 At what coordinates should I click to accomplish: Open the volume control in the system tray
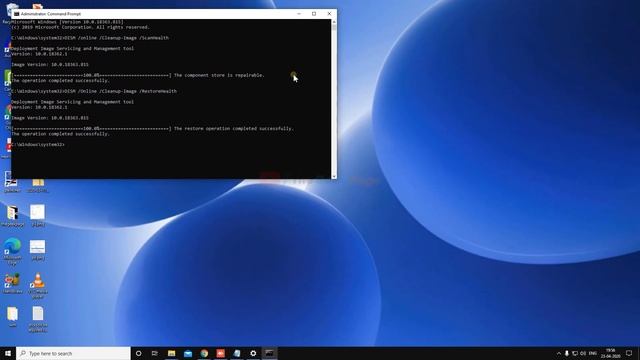(583, 353)
